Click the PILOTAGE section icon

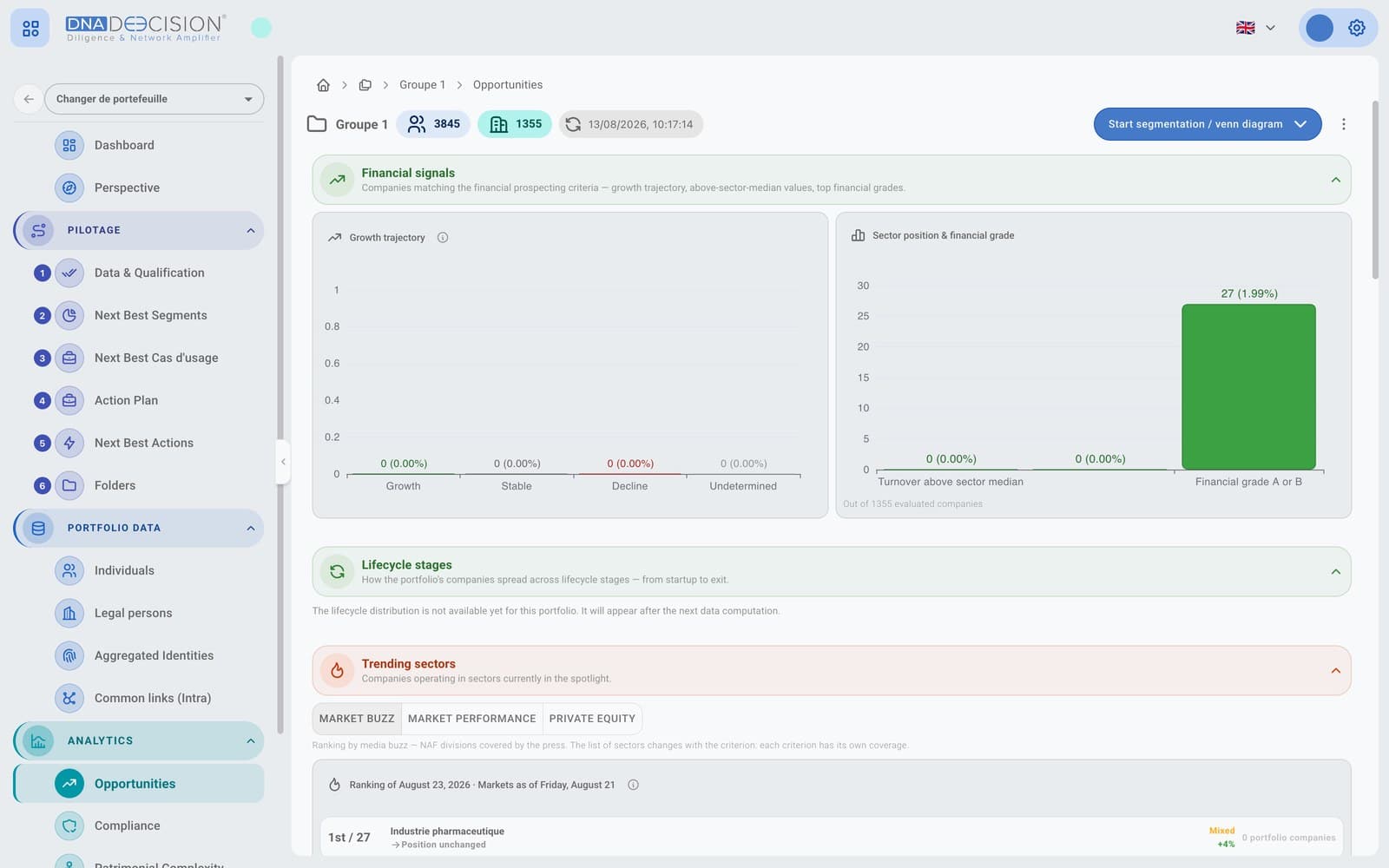(38, 230)
